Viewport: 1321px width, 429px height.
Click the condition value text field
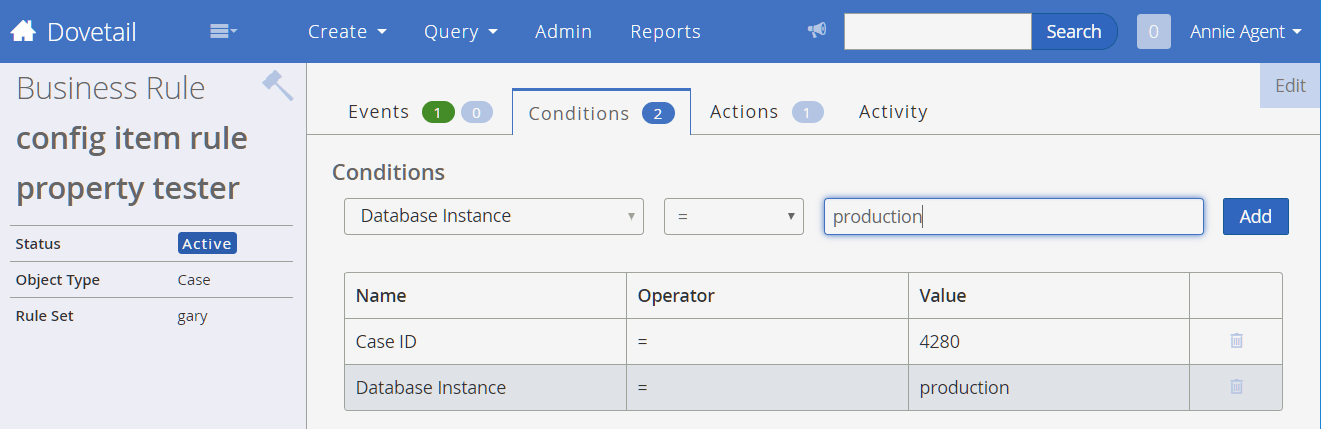[x=1013, y=216]
